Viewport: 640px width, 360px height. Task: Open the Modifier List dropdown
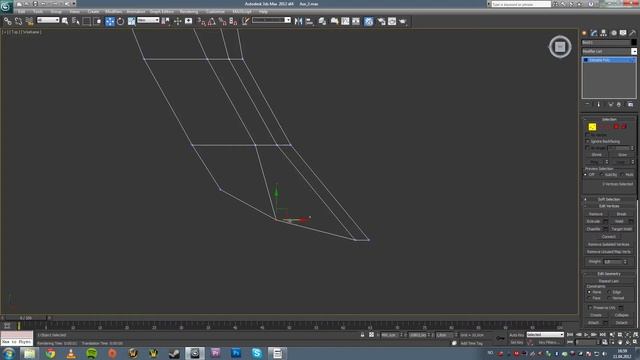click(x=609, y=51)
